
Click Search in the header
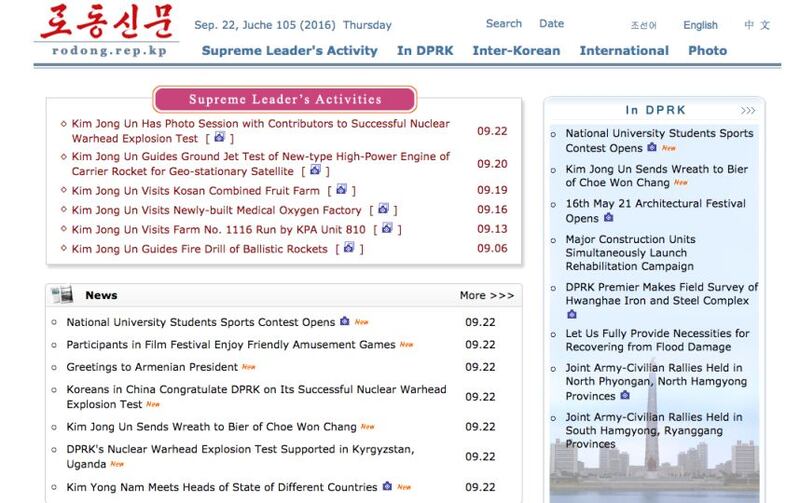coord(504,23)
